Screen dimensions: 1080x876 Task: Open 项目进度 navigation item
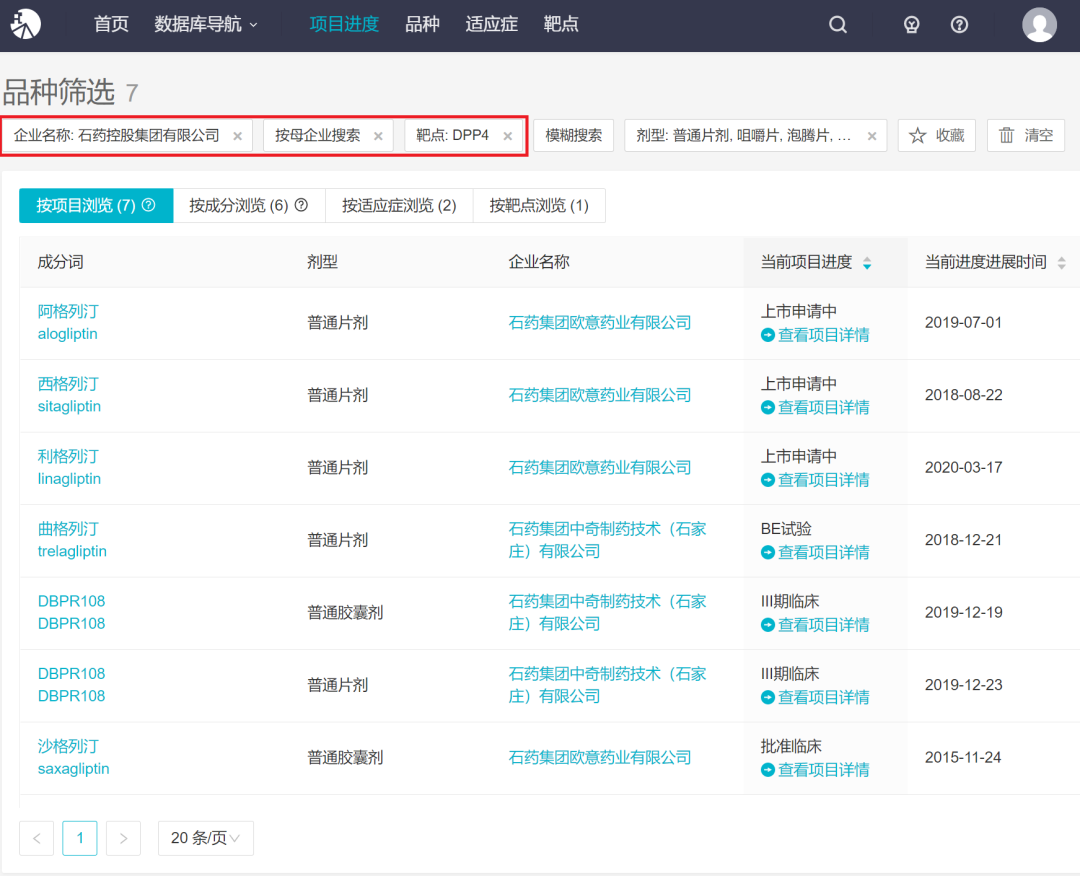(344, 25)
